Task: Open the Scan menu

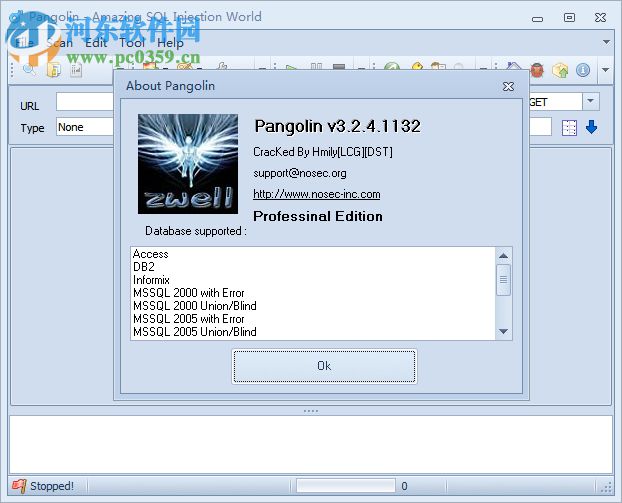Action: coord(60,43)
